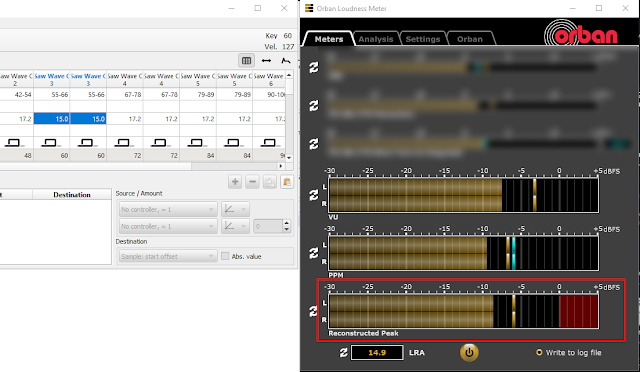The image size is (640, 372).
Task: Increase amount with stepper up arrow
Action: (287, 223)
